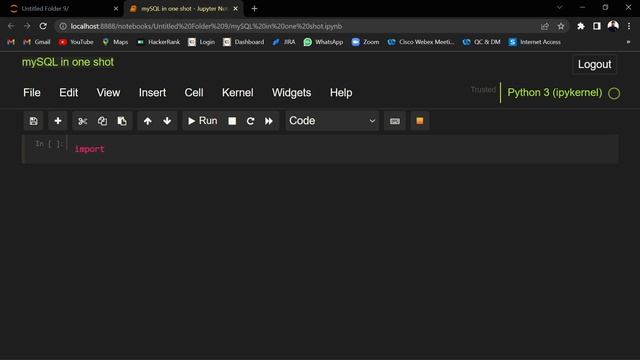Open the JIRA bookmark

click(x=284, y=42)
